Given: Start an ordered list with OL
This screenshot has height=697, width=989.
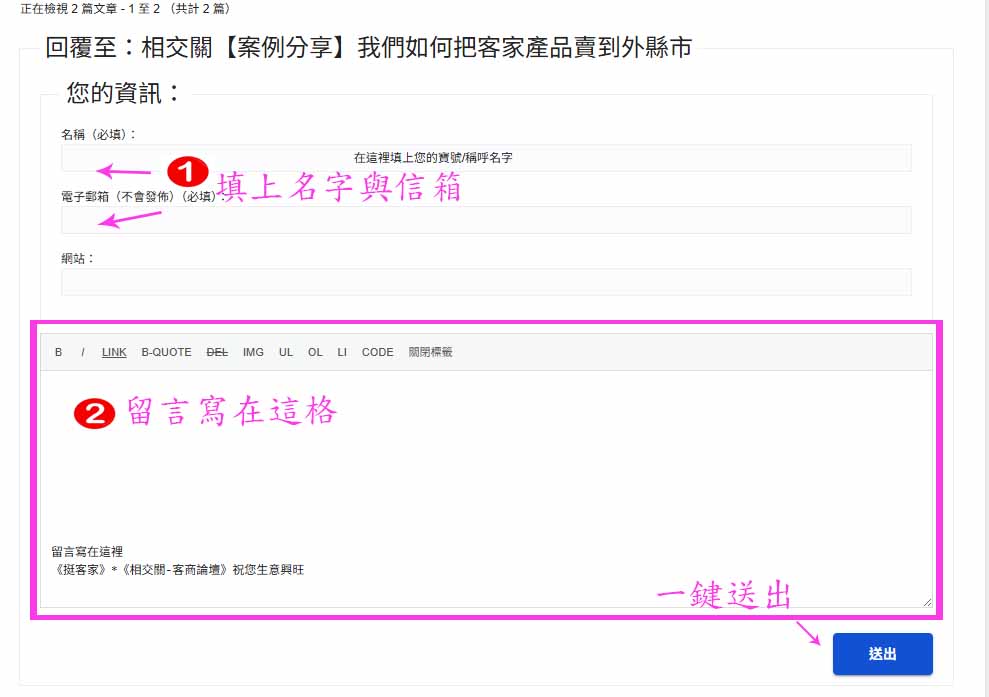Looking at the screenshot, I should tap(315, 352).
